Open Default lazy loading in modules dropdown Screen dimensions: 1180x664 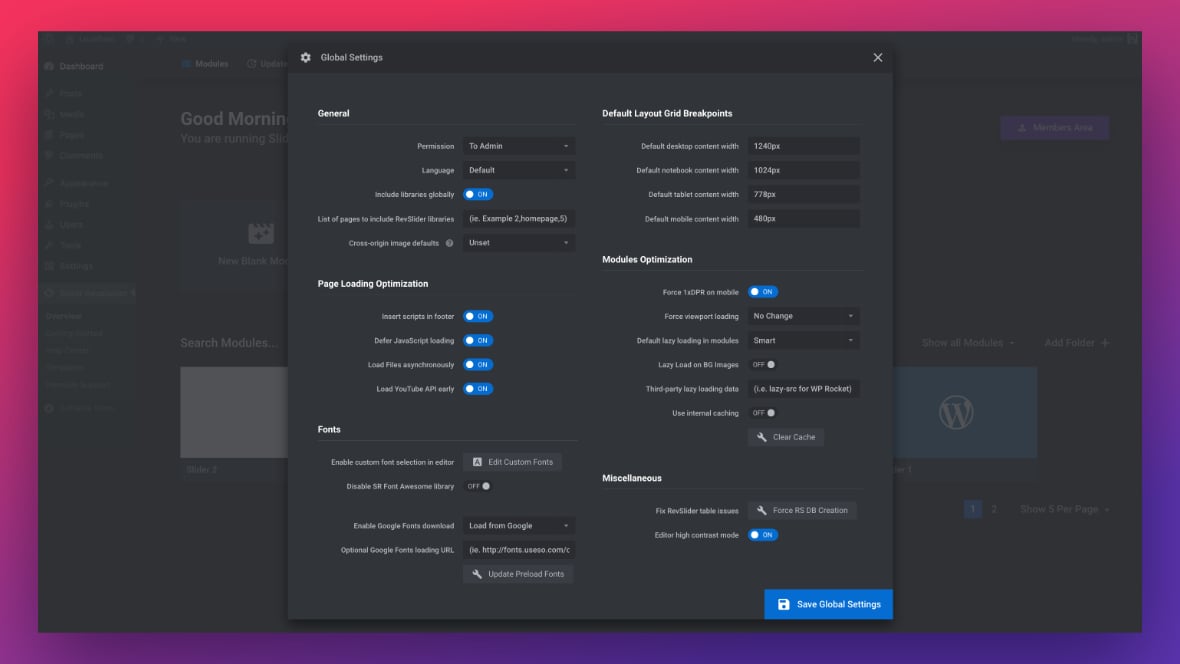[803, 340]
